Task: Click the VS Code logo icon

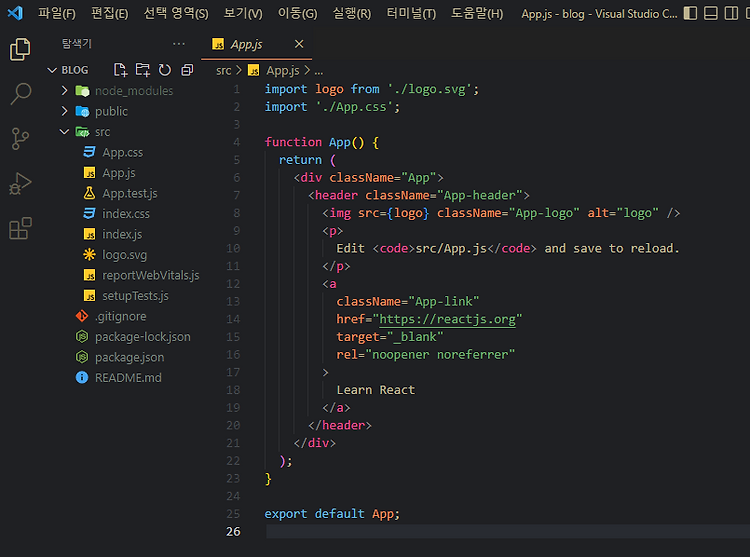Action: pyautogui.click(x=15, y=13)
